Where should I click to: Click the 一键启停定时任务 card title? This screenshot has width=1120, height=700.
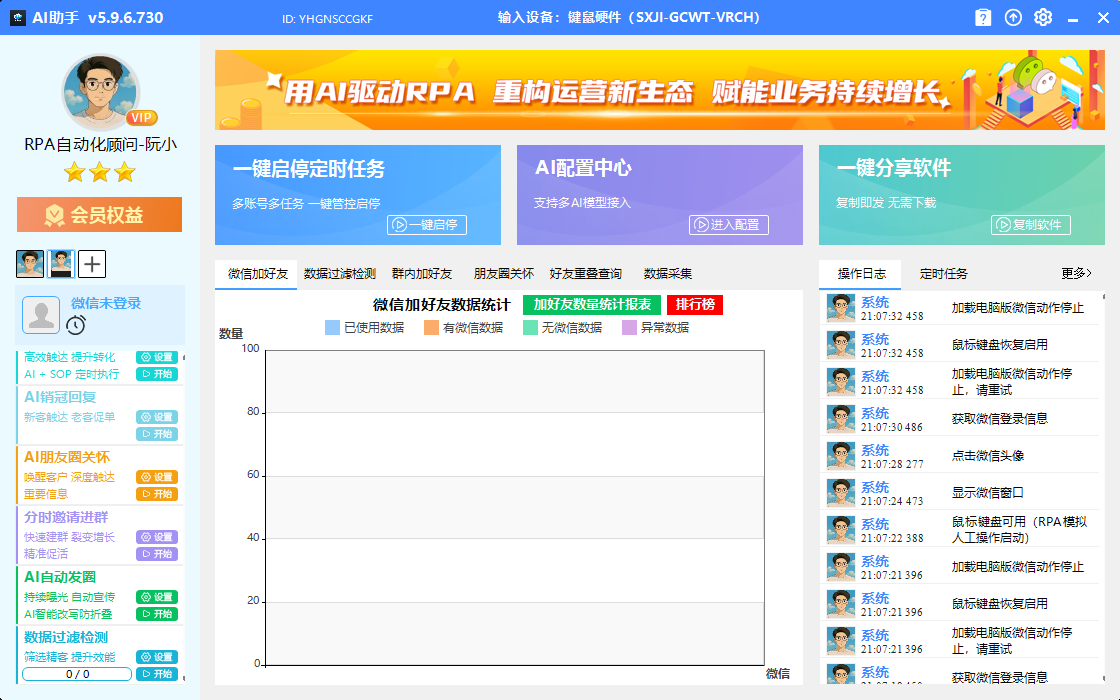pyautogui.click(x=309, y=169)
